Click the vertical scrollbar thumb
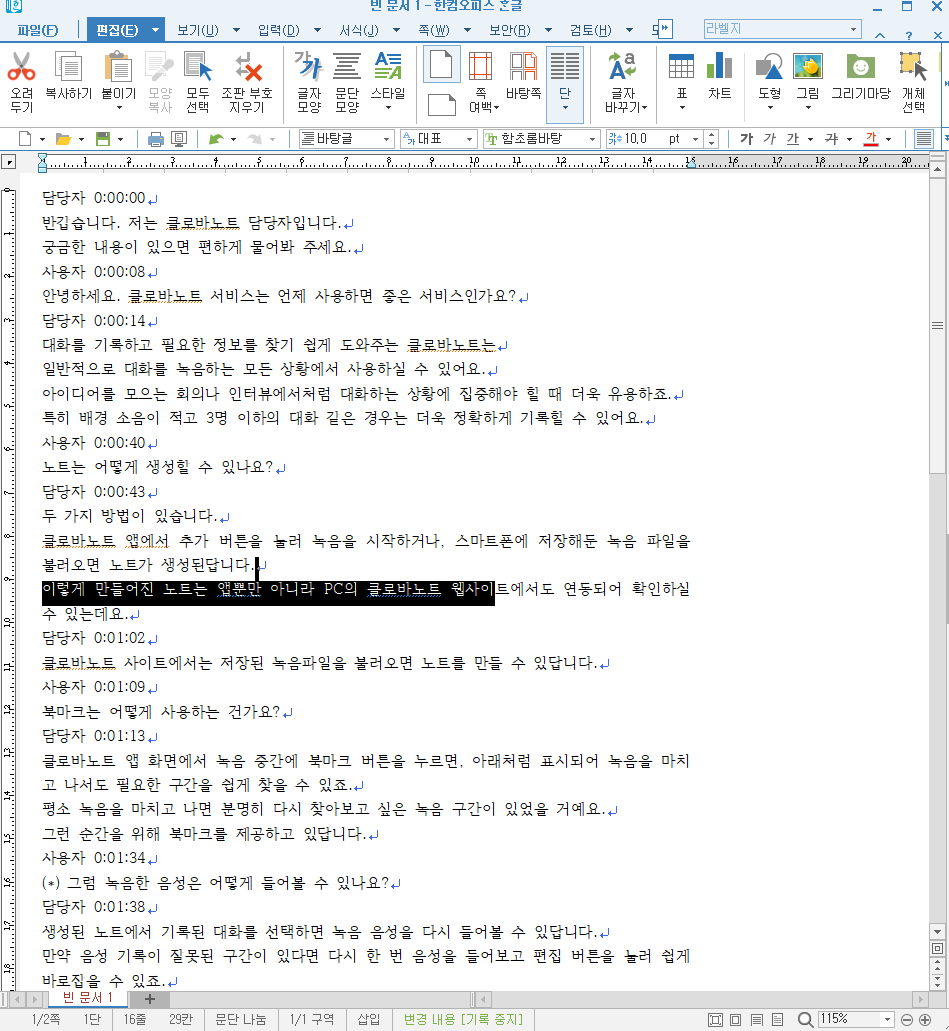949x1031 pixels. click(937, 325)
